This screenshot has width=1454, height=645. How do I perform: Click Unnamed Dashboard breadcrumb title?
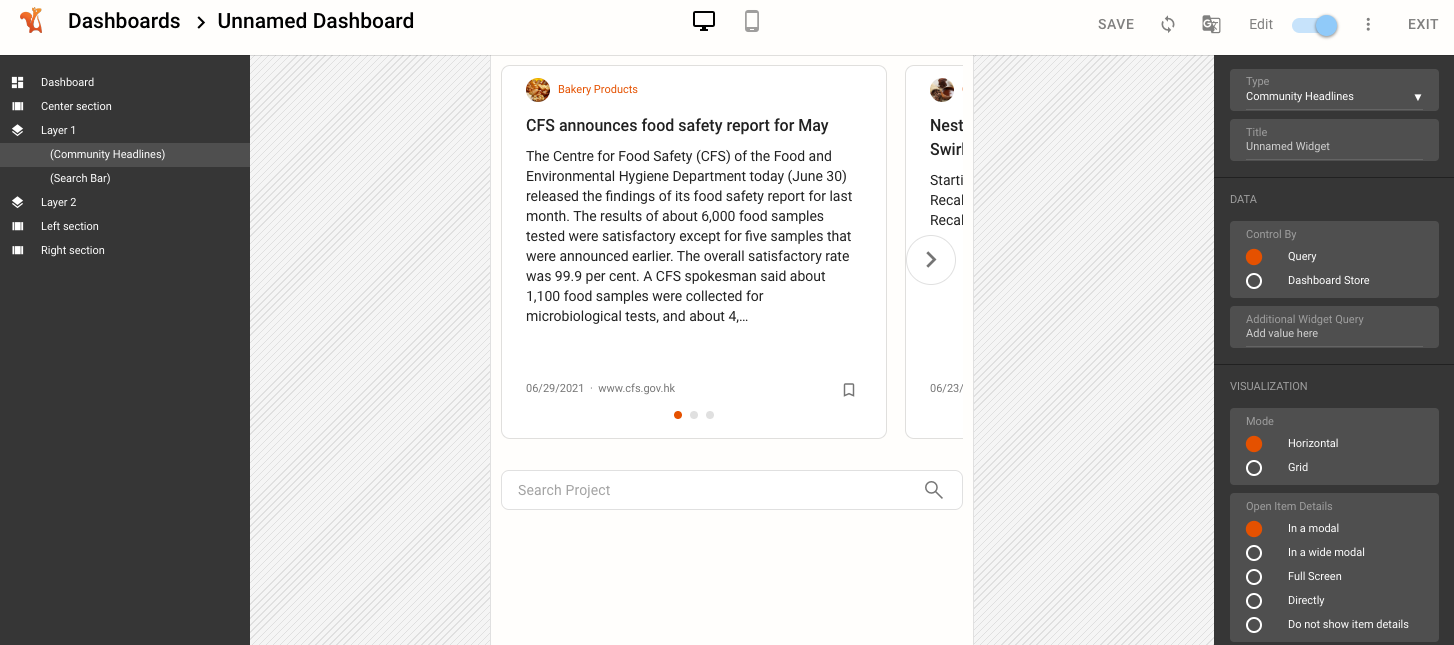[316, 21]
